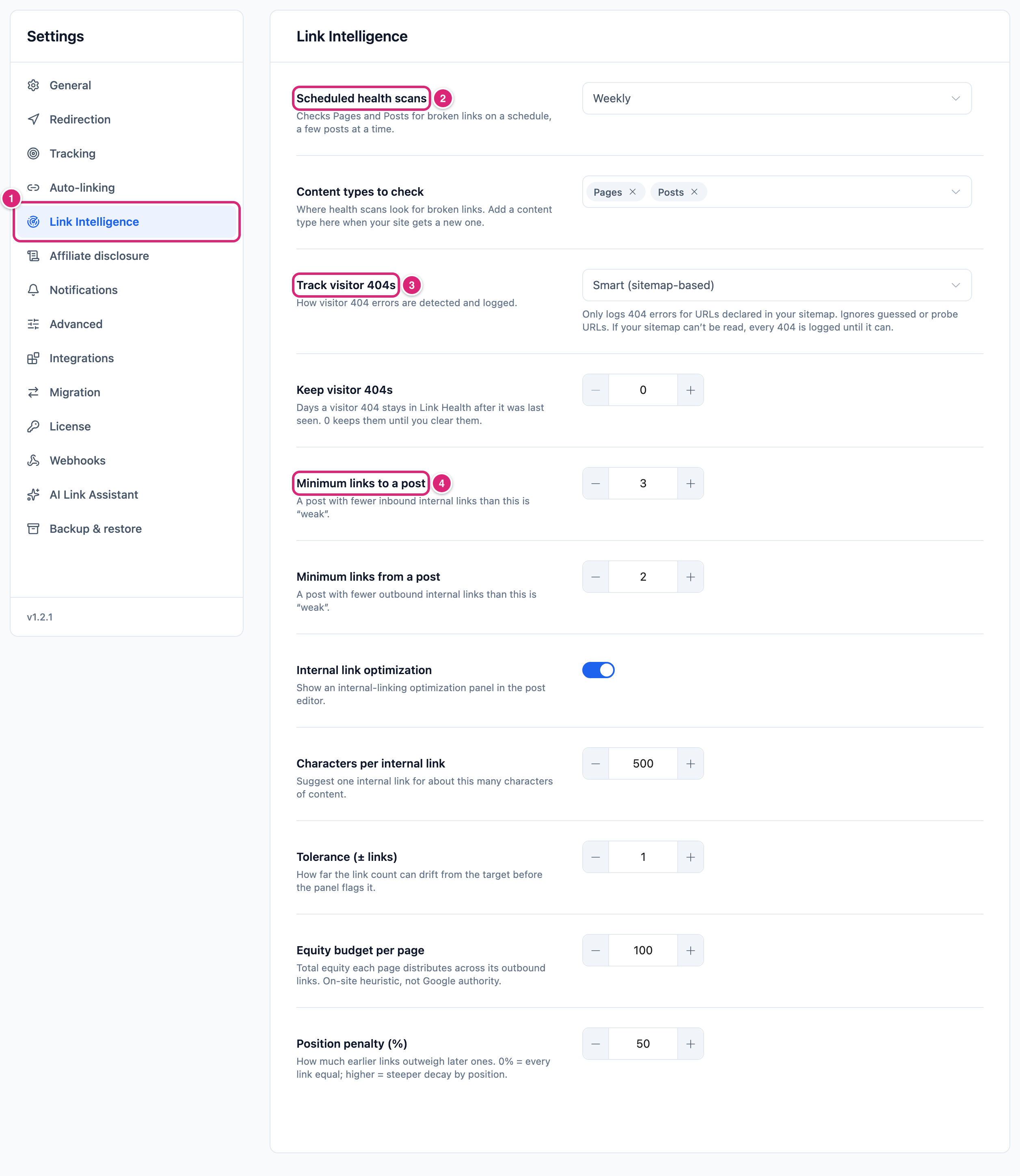Increase Keep visitor 404s days
The image size is (1020, 1176).
pos(690,390)
